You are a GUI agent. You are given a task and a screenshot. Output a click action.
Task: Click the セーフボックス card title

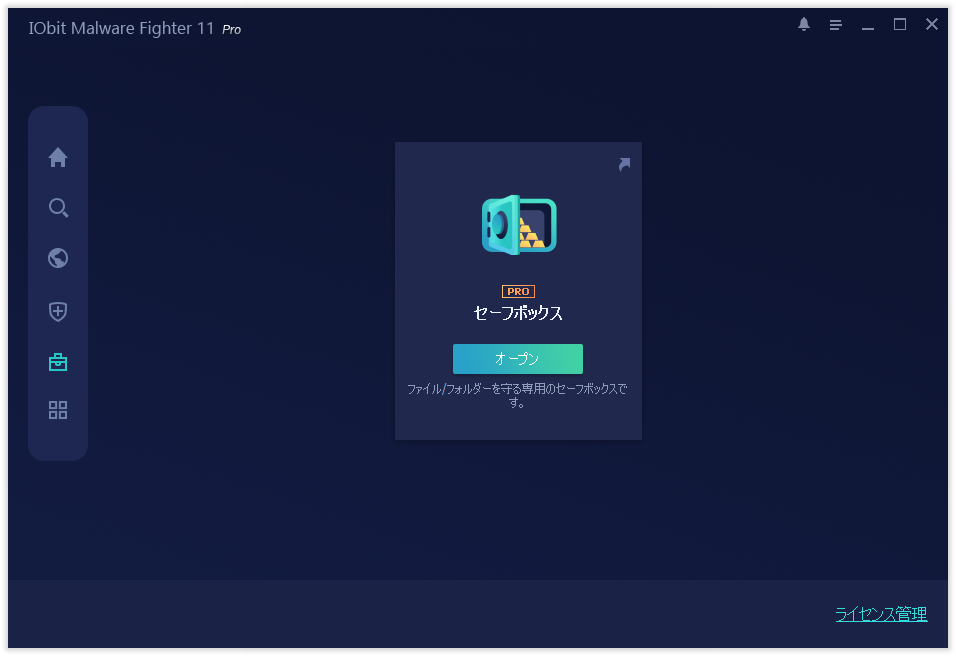point(518,313)
